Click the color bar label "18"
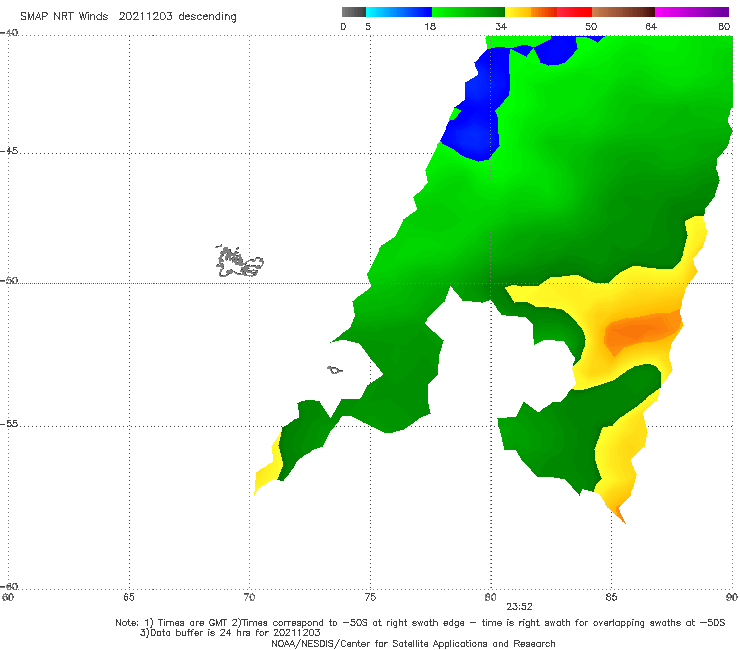Screen dimensions: 740x650 [x=430, y=26]
